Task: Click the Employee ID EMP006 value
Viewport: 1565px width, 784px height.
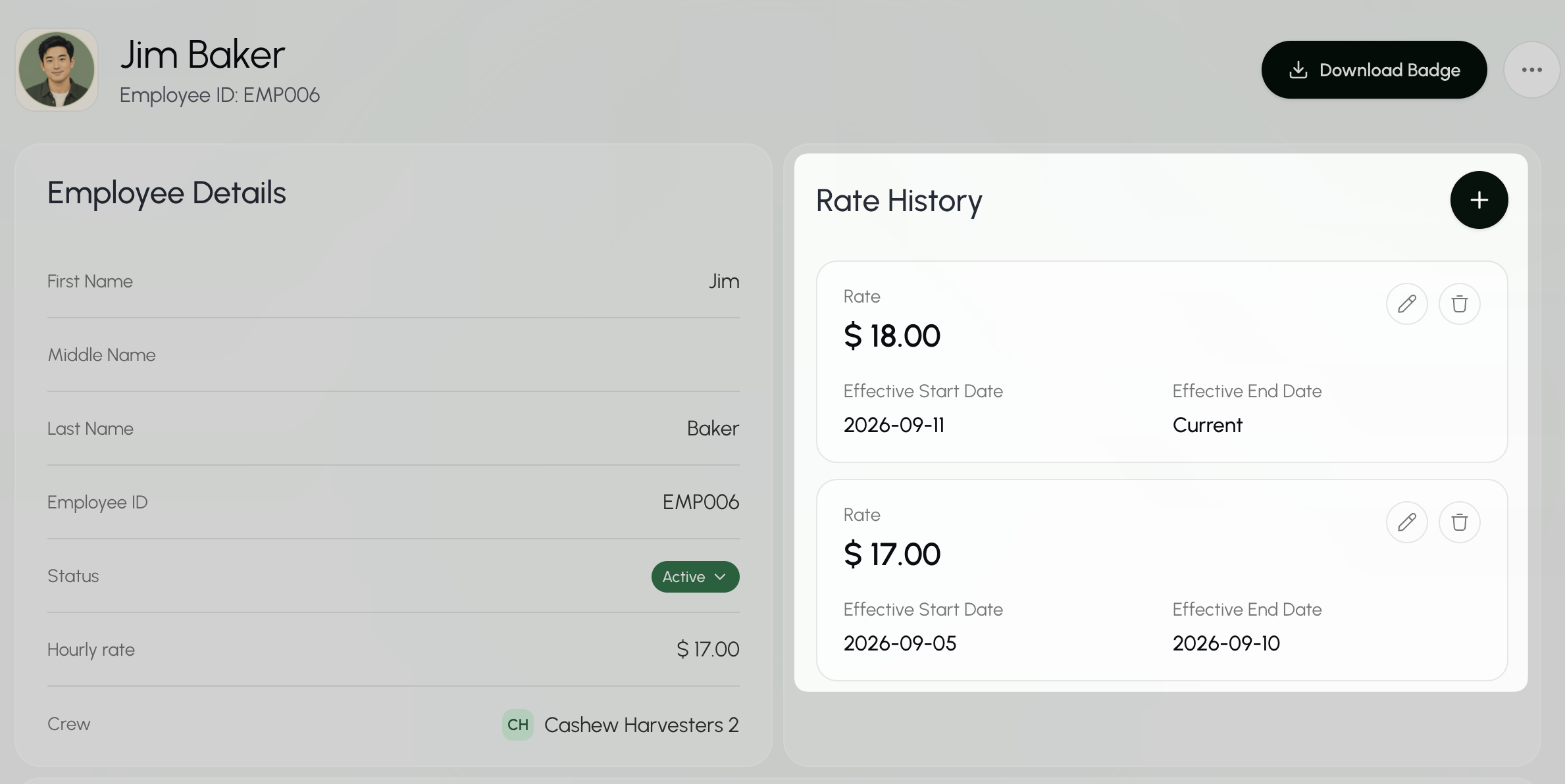Action: point(700,502)
